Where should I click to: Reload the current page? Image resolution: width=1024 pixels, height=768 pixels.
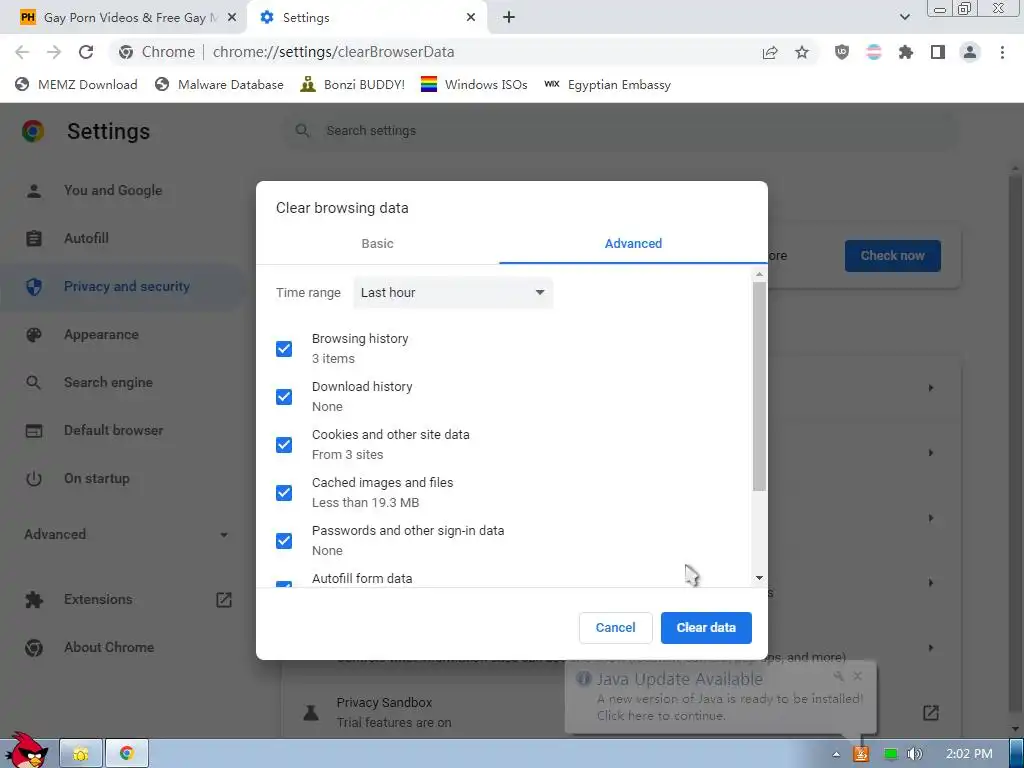click(86, 52)
